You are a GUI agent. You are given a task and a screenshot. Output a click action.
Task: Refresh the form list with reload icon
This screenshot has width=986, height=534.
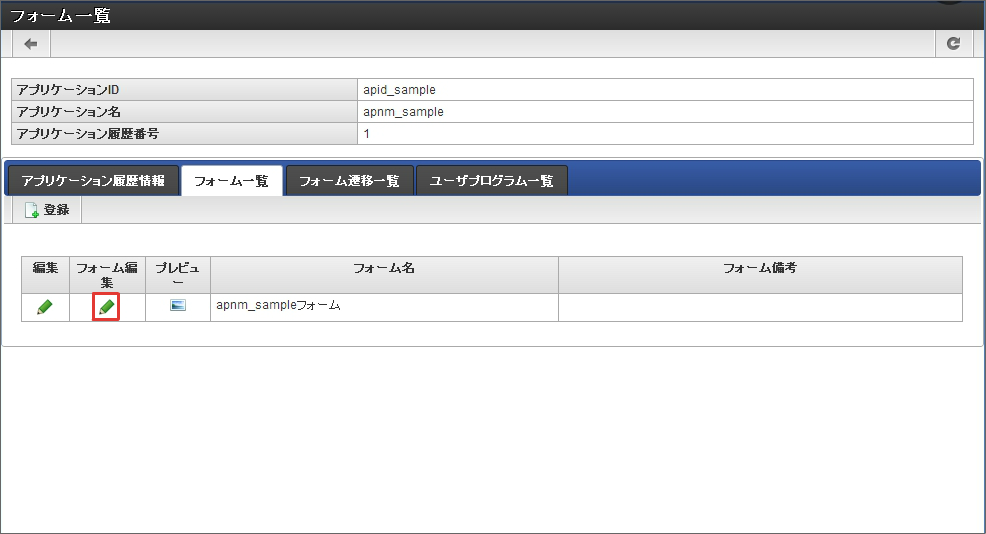953,43
